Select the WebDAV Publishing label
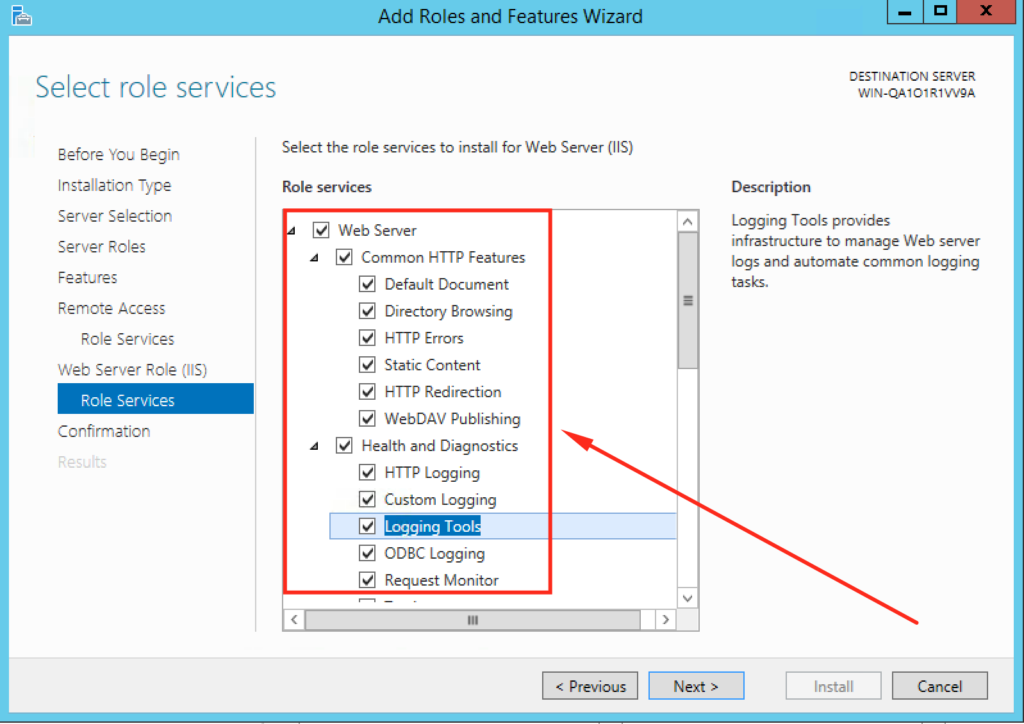The width and height of the screenshot is (1024, 724). (453, 418)
